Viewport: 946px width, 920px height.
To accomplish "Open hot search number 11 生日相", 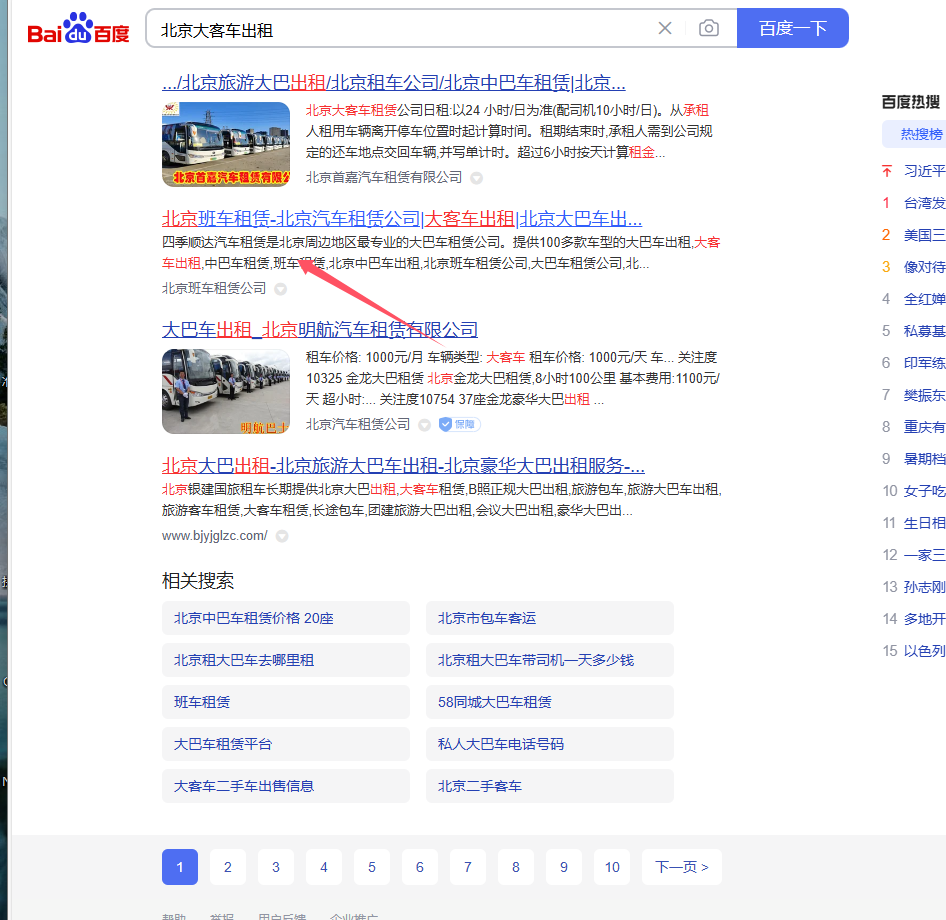I will click(924, 523).
